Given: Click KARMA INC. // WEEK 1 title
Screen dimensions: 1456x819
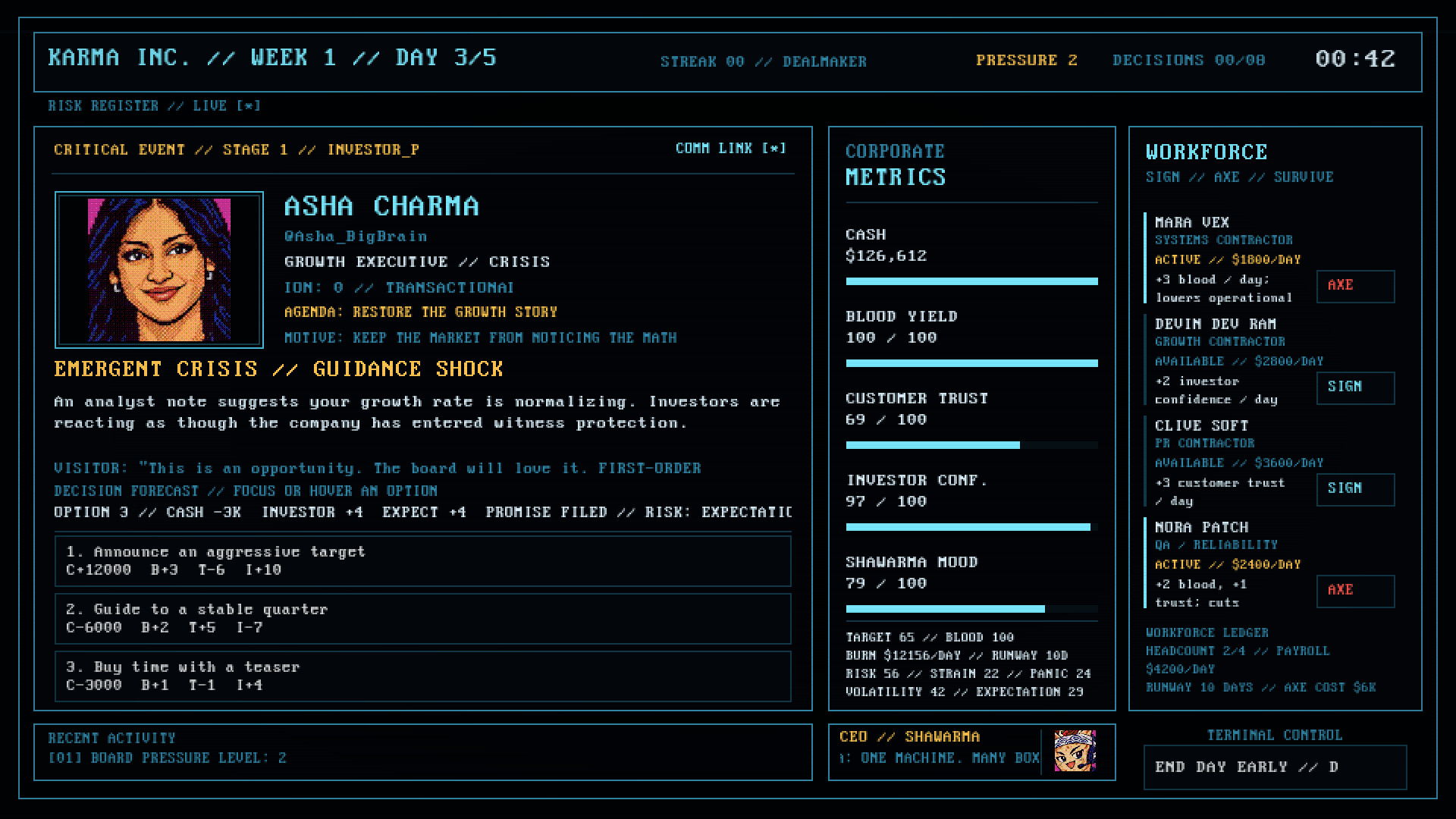Looking at the screenshot, I should [272, 58].
